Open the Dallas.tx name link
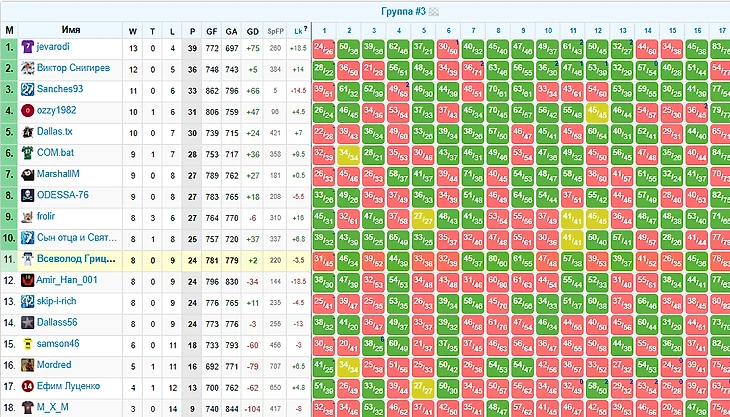 tap(55, 132)
